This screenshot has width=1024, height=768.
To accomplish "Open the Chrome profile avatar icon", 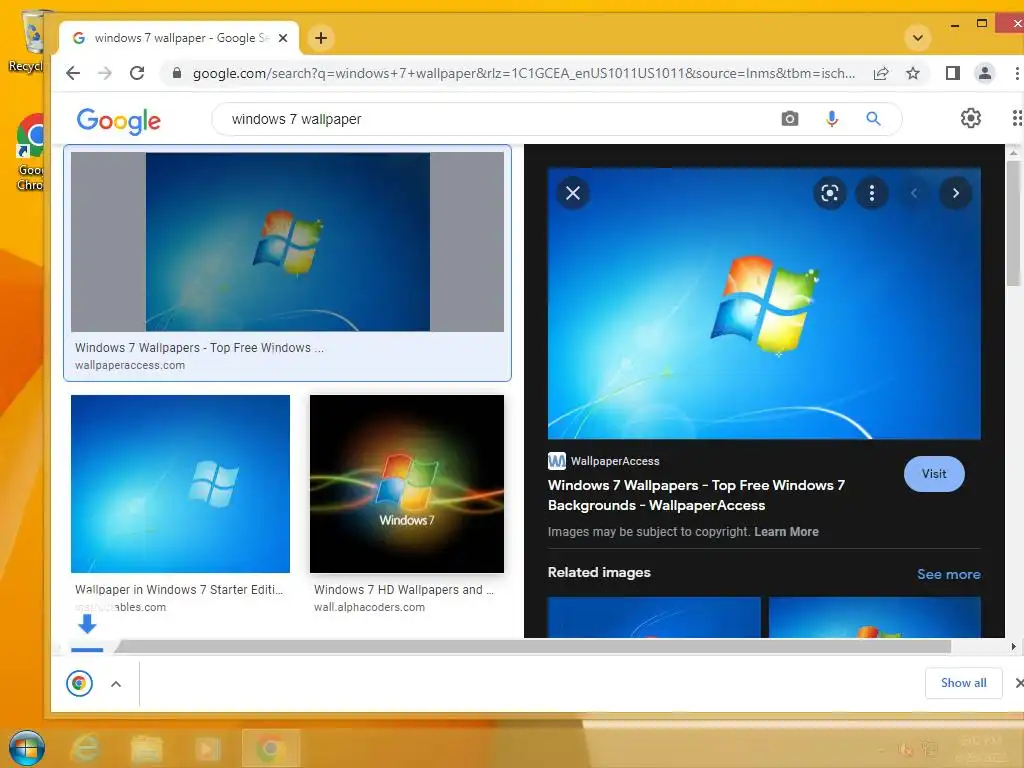I will [x=985, y=73].
